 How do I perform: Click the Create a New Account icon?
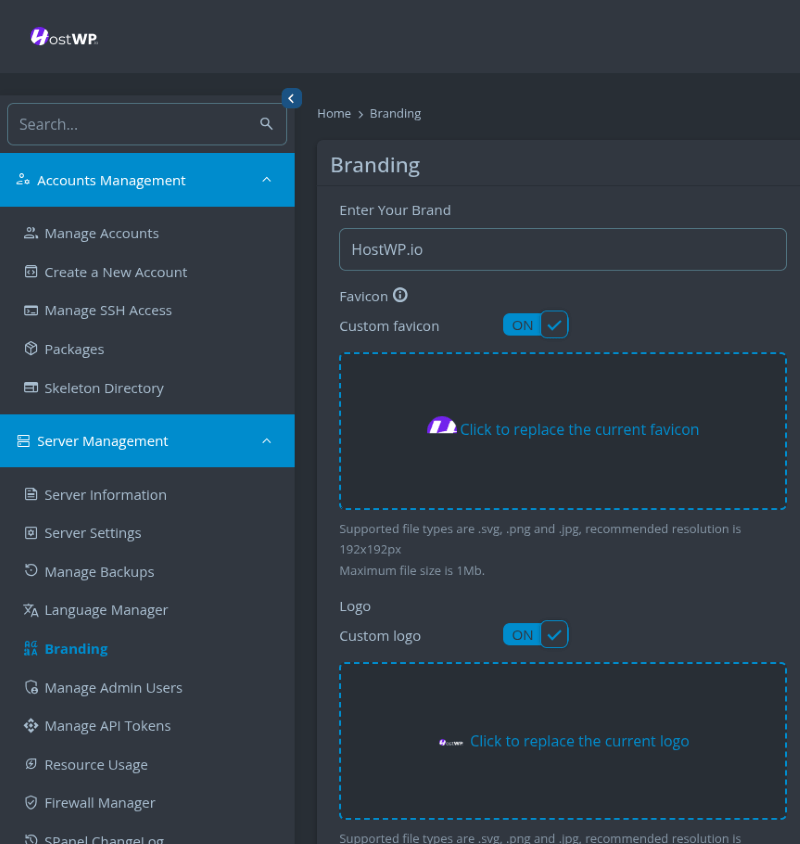pos(31,272)
